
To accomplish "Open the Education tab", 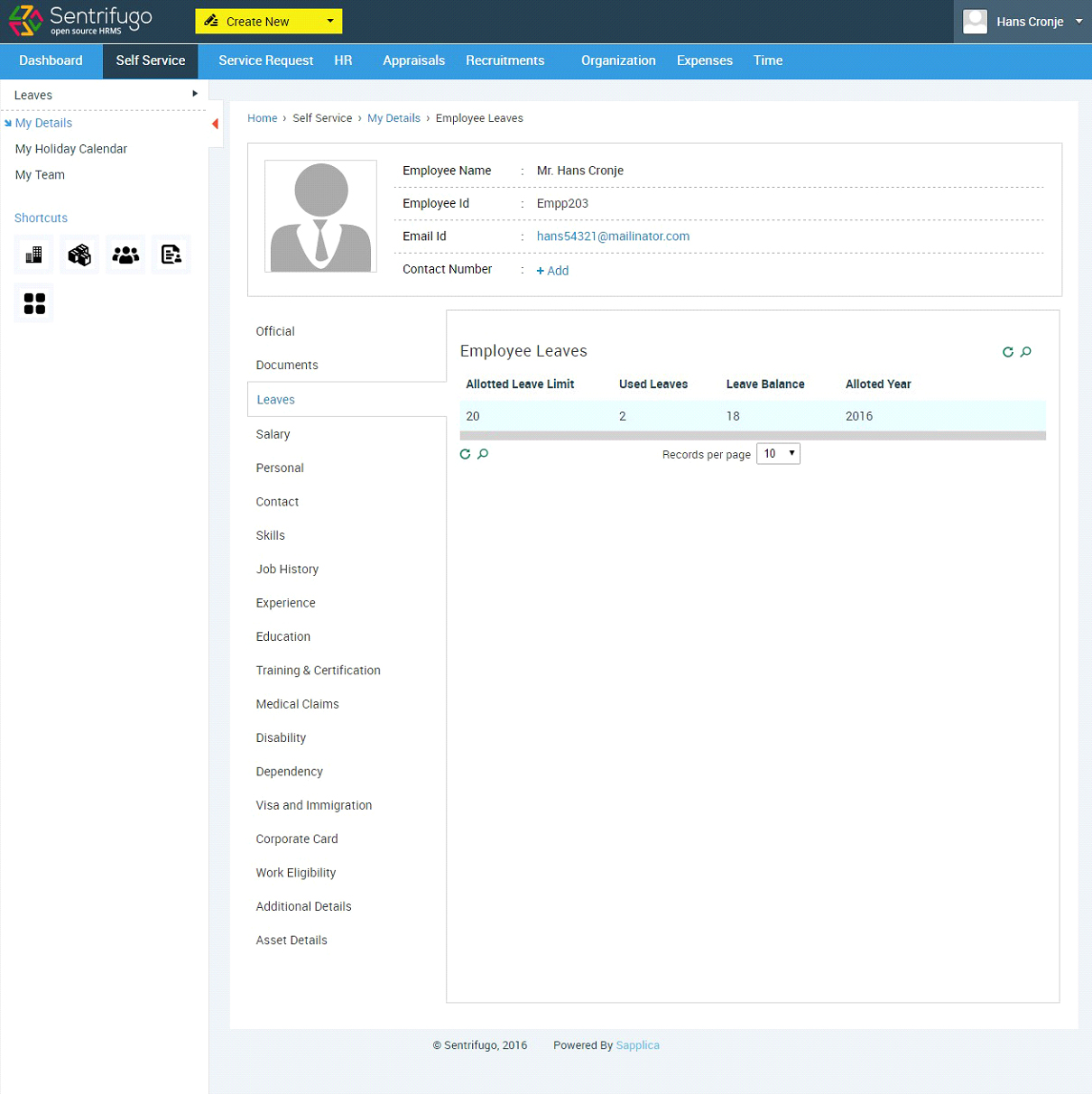I will [x=282, y=636].
